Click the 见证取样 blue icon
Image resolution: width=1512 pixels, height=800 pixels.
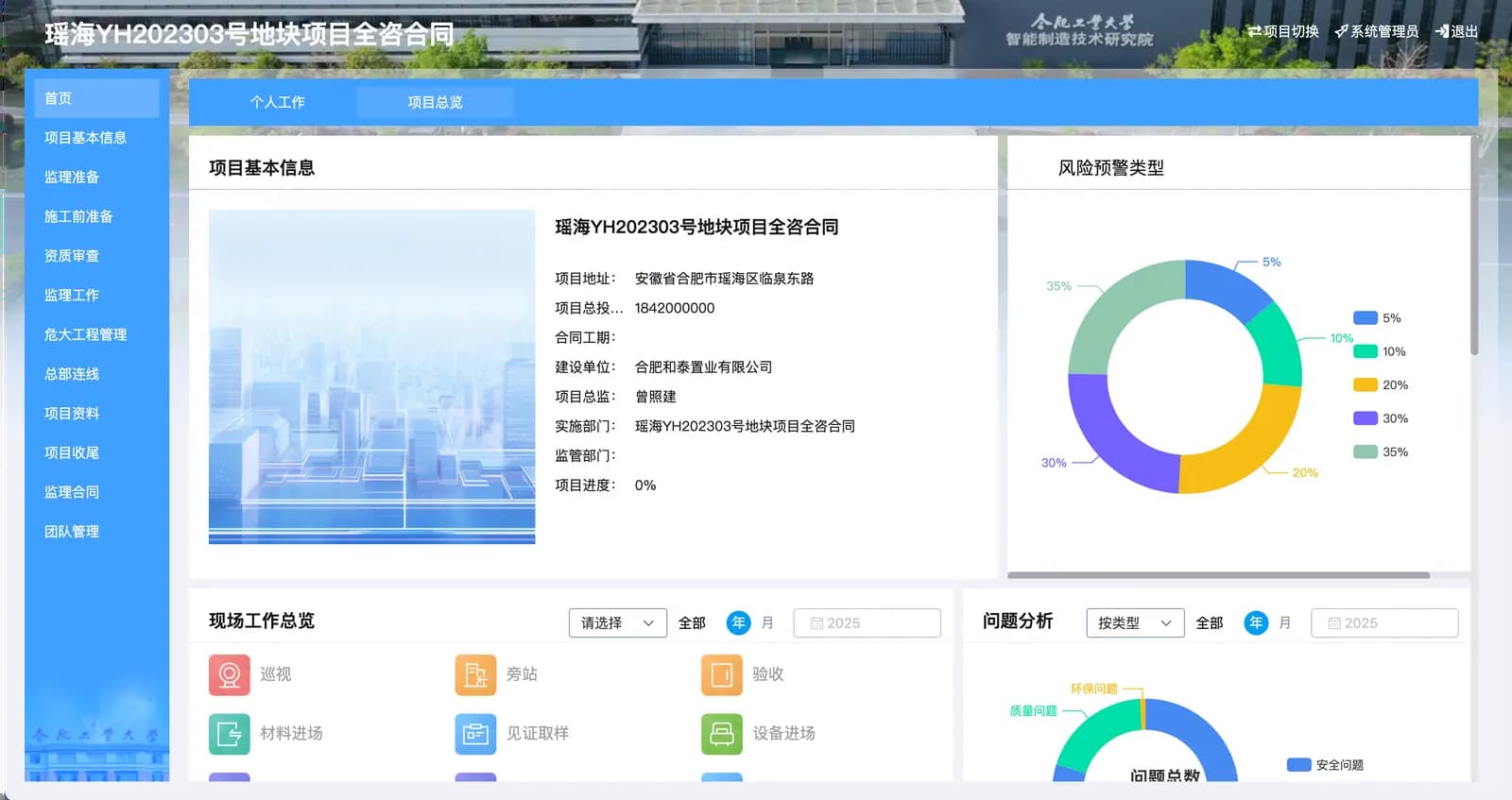(x=475, y=734)
